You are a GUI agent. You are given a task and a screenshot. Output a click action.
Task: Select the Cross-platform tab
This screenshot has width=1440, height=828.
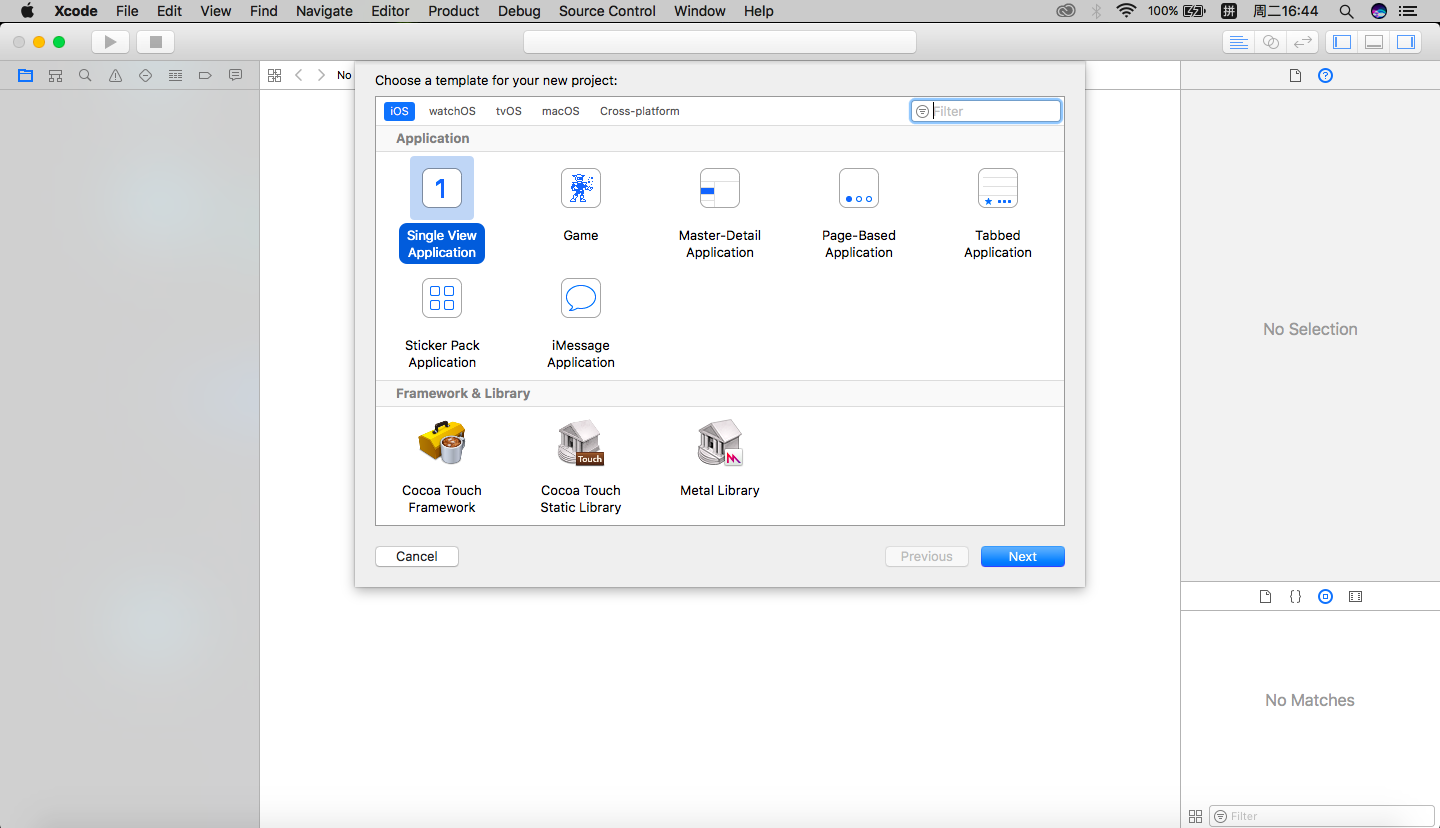pyautogui.click(x=640, y=111)
